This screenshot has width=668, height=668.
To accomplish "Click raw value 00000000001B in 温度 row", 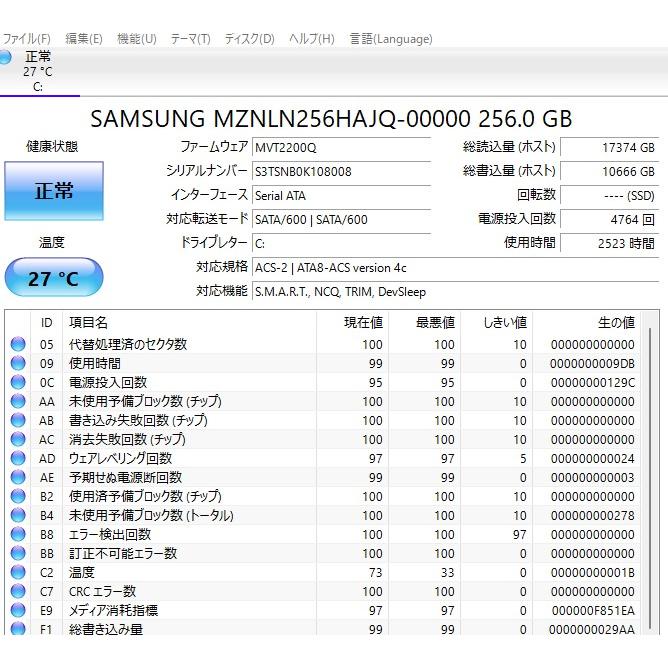I will pos(593,573).
